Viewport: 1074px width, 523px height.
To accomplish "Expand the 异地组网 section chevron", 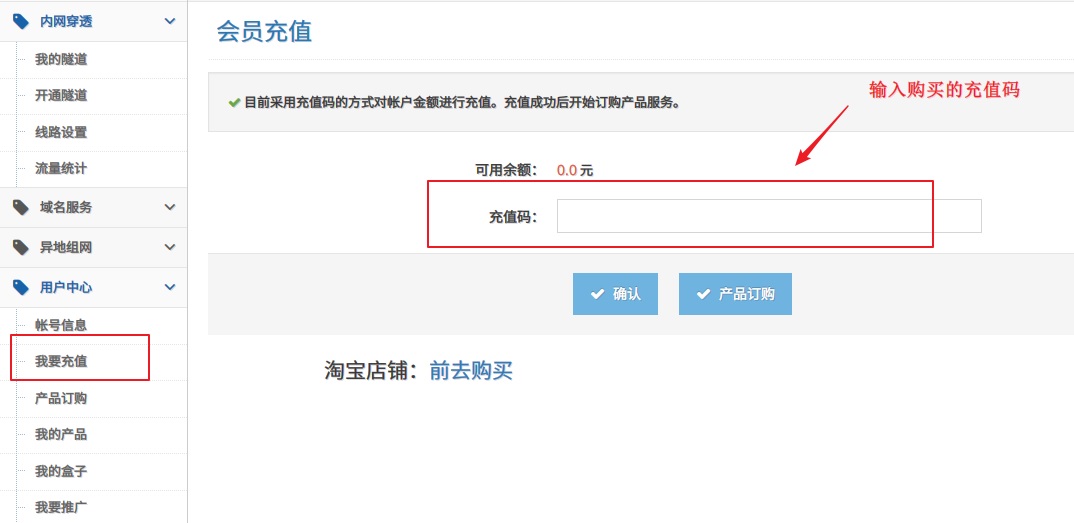I will click(x=169, y=247).
